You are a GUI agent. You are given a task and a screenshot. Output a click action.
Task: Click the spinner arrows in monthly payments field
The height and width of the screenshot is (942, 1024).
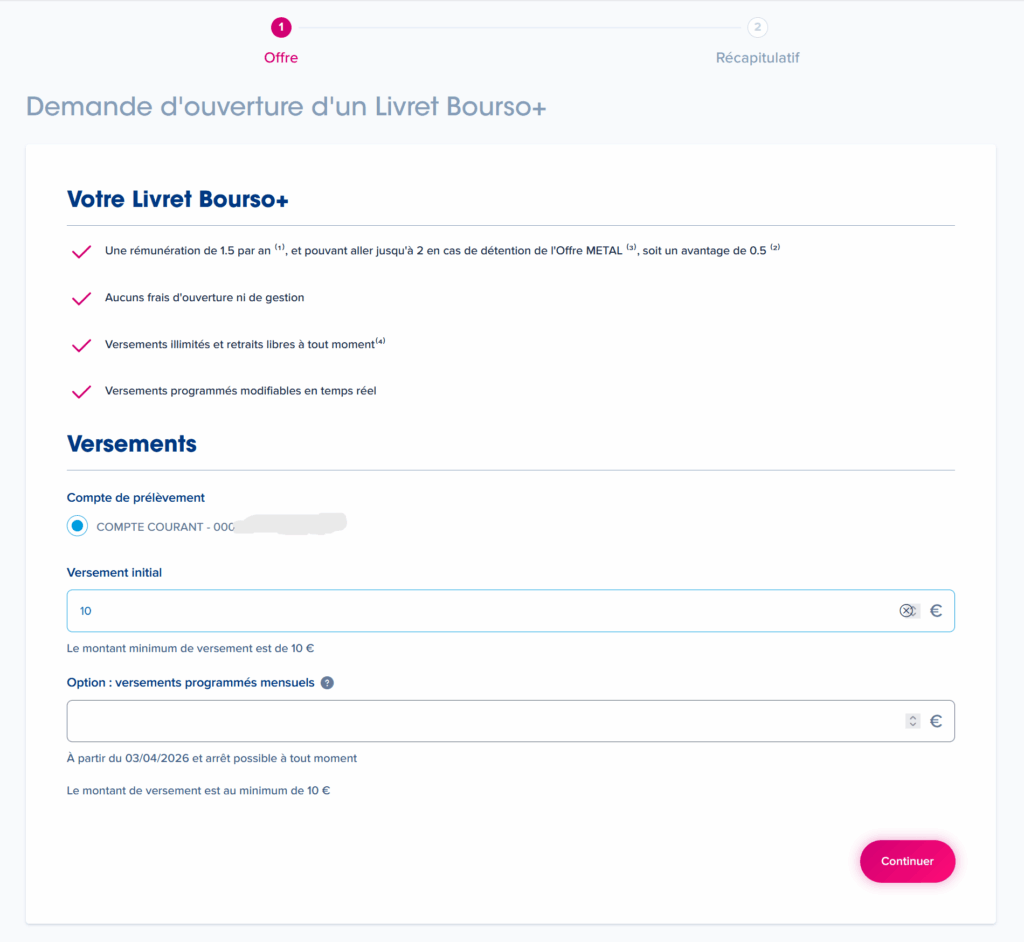[x=912, y=721]
